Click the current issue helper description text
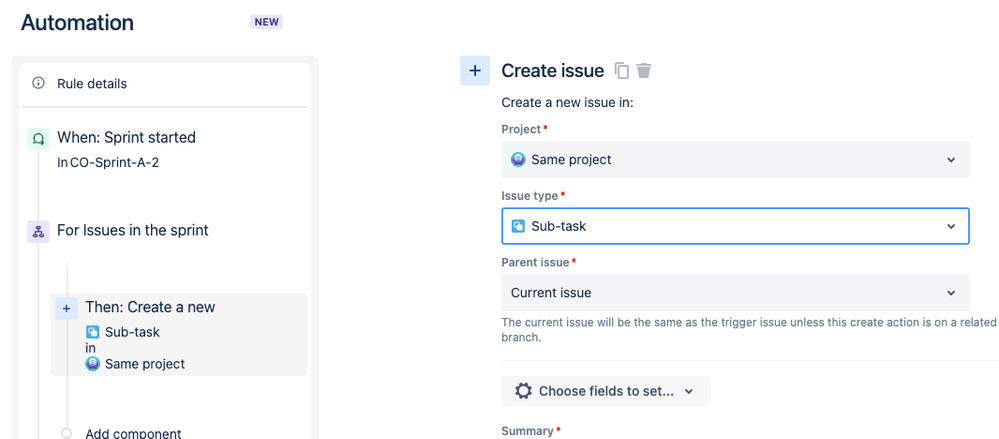Screen dimensions: 999x439 tap(750, 330)
